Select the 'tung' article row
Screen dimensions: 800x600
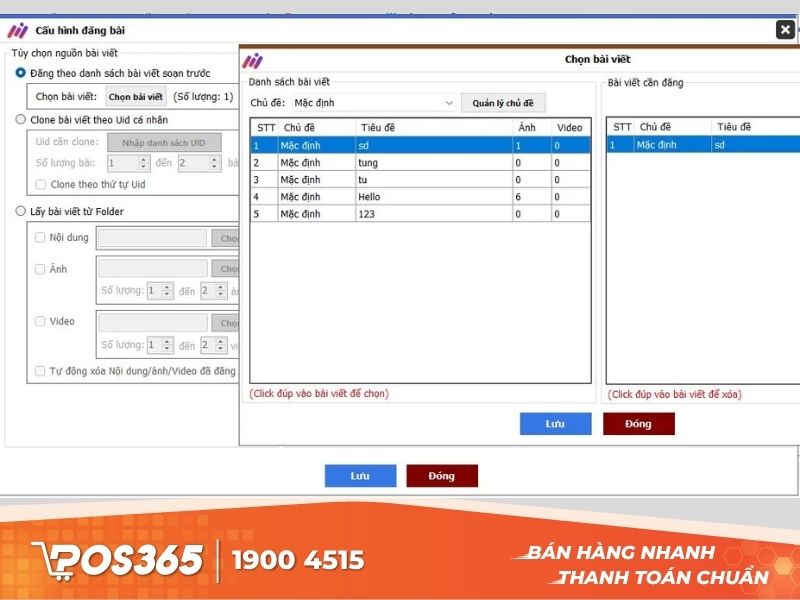click(x=421, y=163)
